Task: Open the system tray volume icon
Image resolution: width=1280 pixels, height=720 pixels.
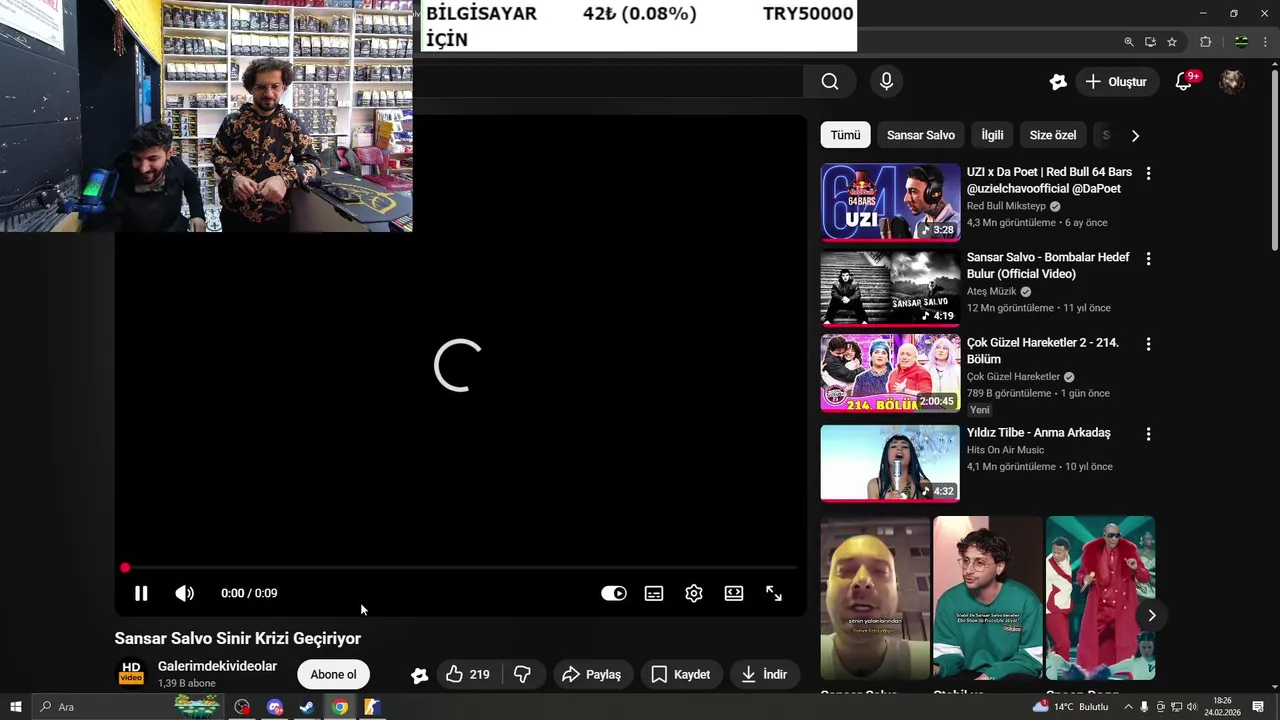Action: coord(1191,707)
